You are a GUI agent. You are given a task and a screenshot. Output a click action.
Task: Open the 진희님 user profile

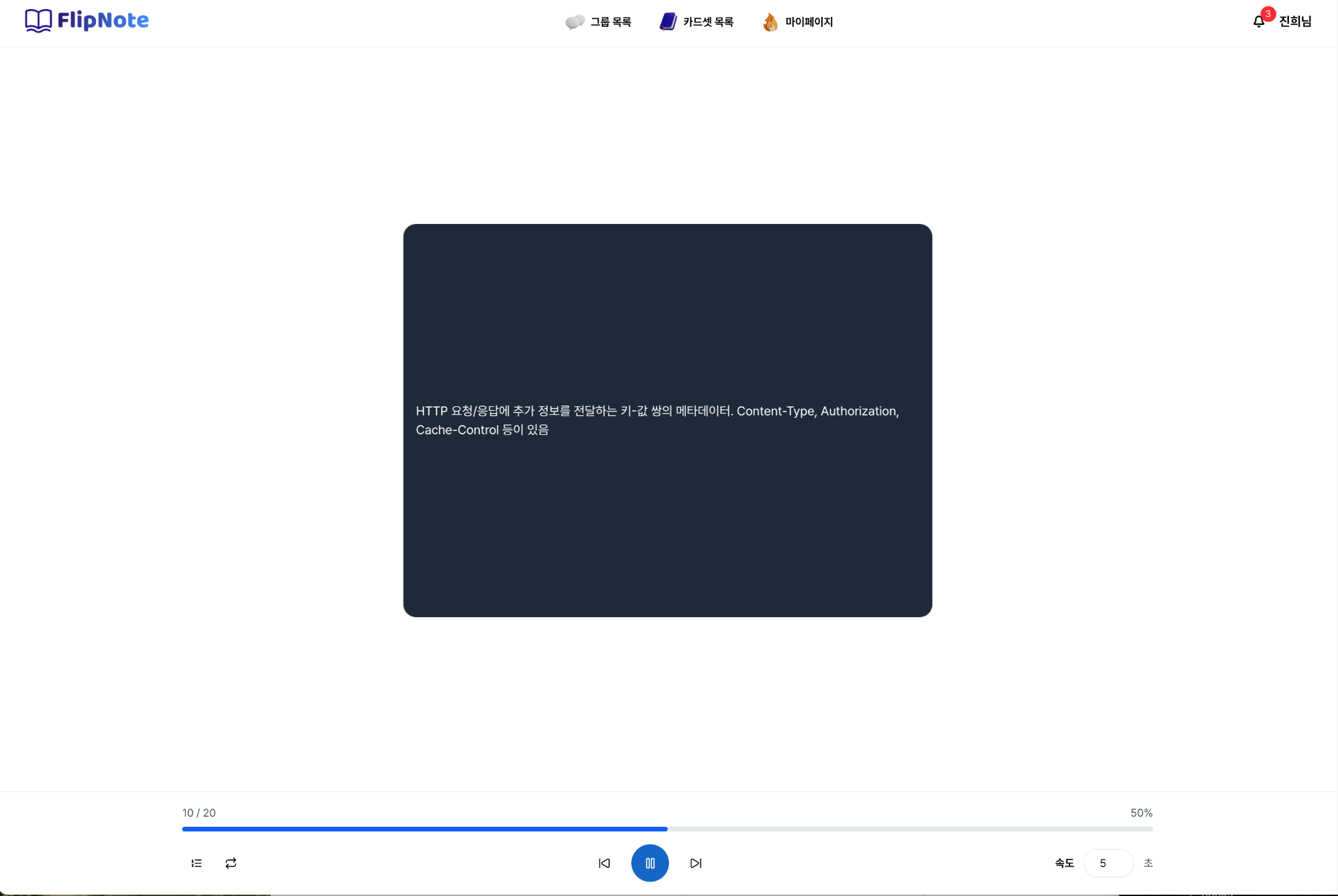[1295, 22]
